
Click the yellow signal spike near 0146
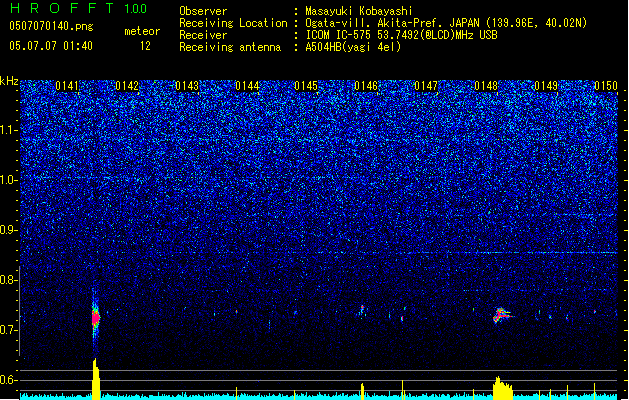362,391
